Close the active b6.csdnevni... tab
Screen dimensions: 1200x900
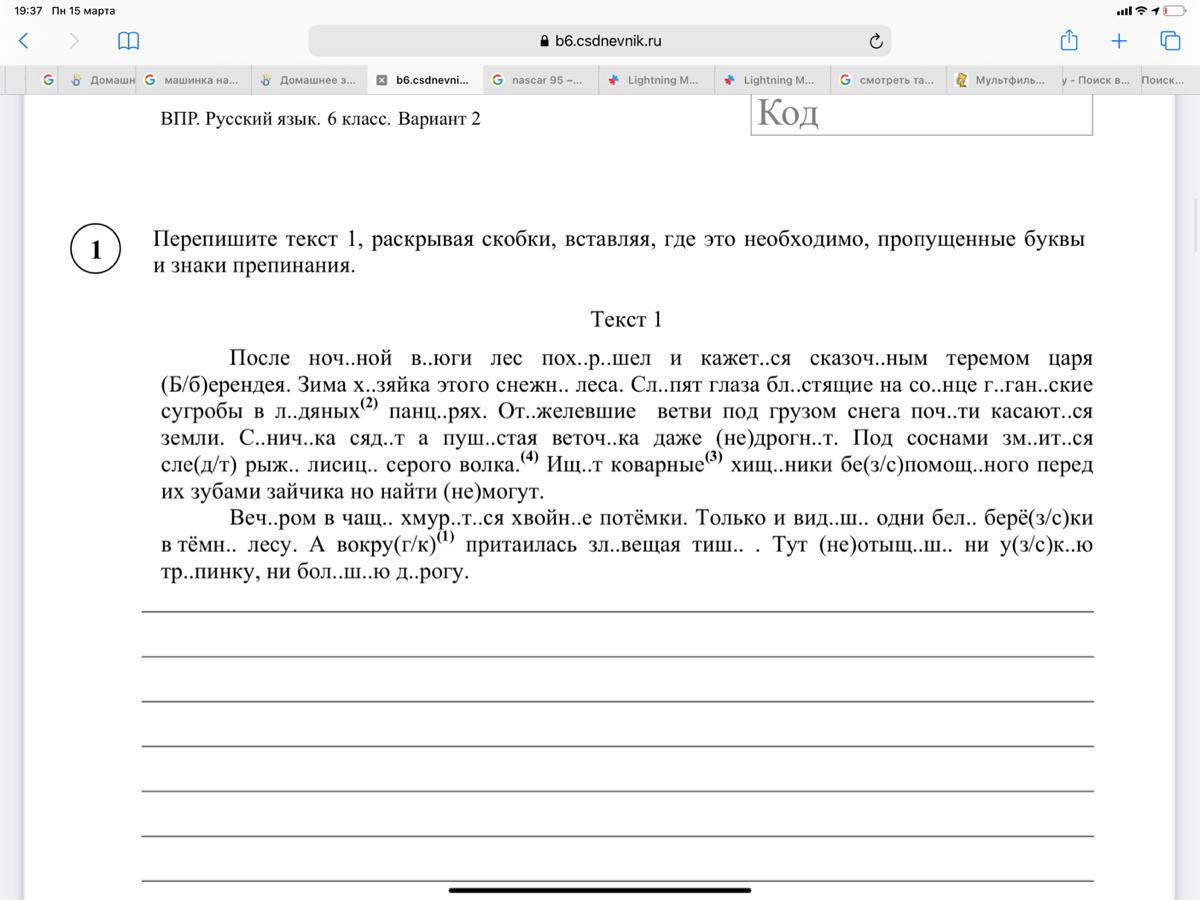(x=381, y=80)
